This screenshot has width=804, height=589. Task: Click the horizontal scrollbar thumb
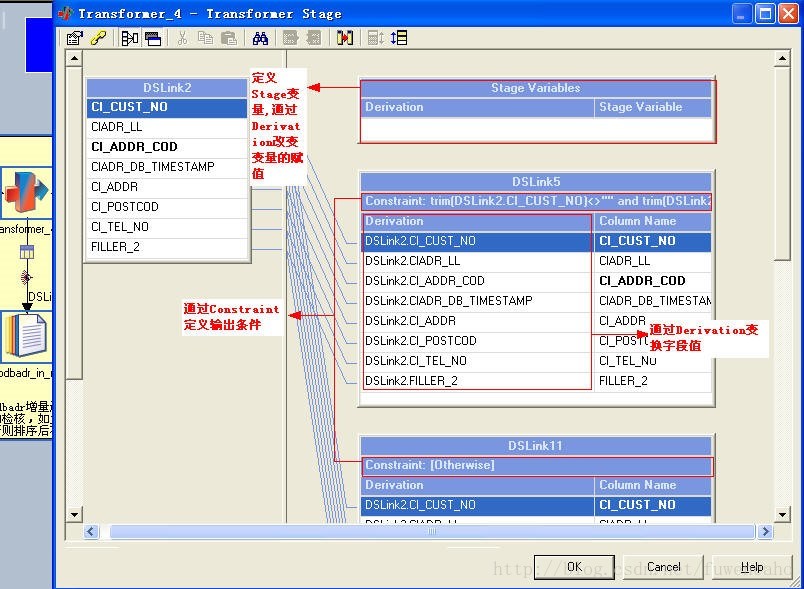432,532
